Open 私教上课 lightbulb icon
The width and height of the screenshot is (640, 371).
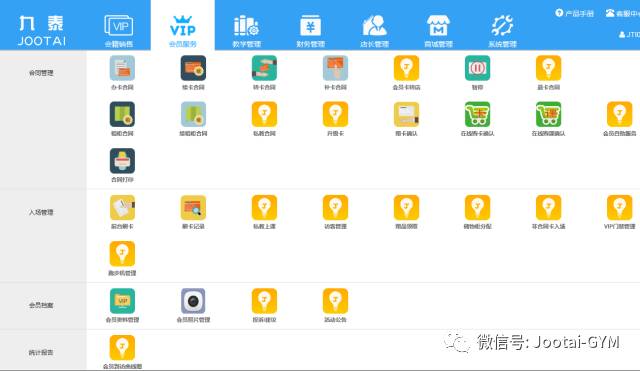click(264, 208)
